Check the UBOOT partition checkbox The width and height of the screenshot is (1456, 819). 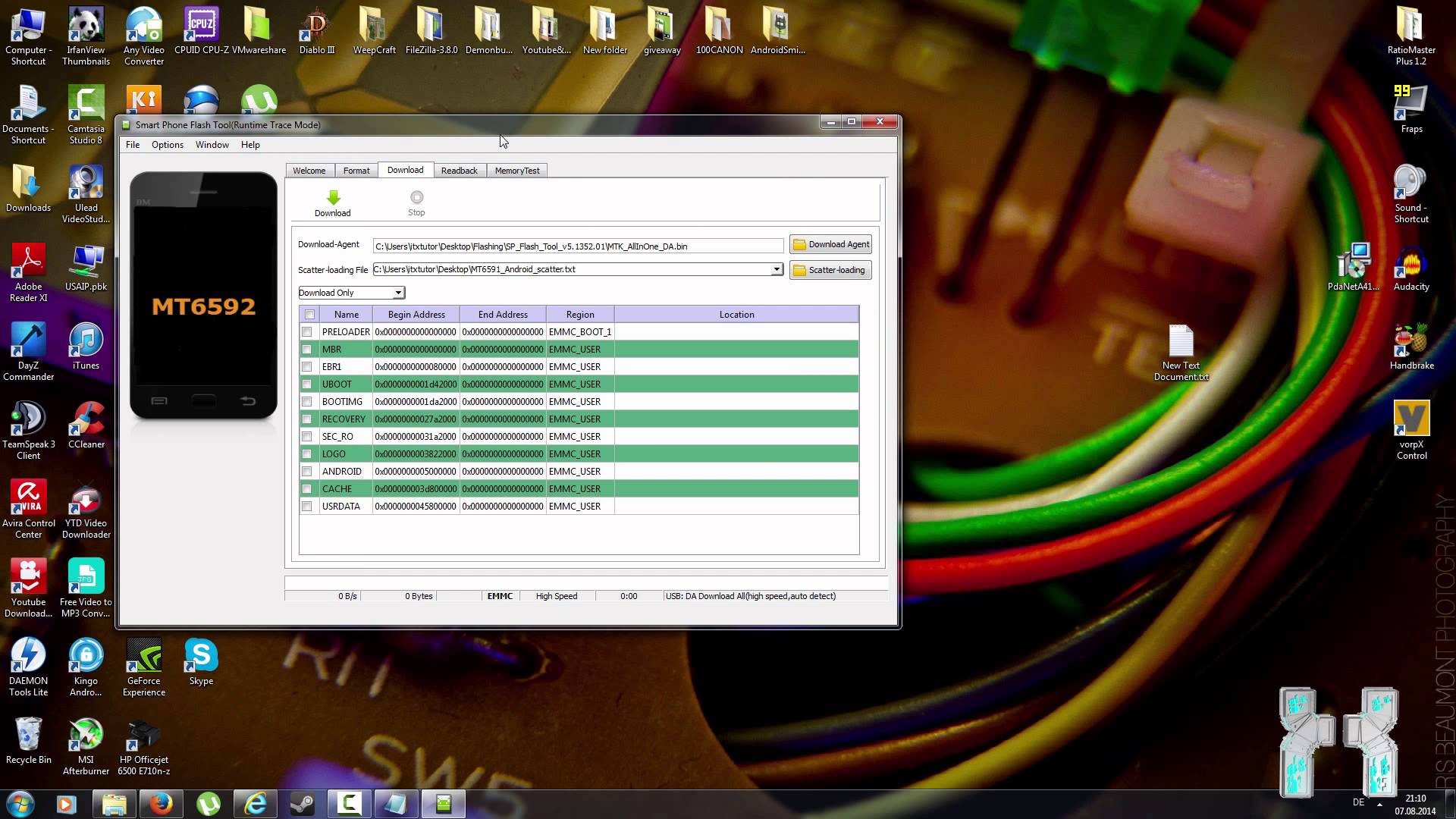(x=307, y=384)
